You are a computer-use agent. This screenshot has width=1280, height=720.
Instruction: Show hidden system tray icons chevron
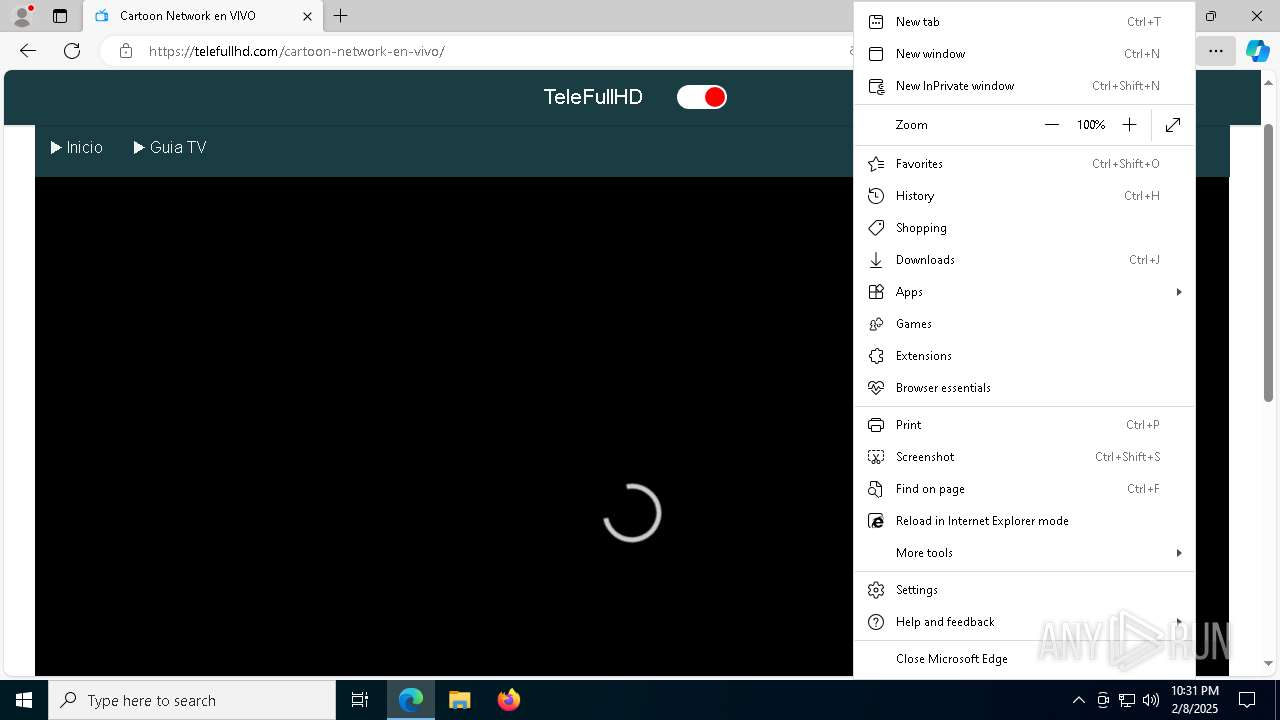click(1078, 700)
